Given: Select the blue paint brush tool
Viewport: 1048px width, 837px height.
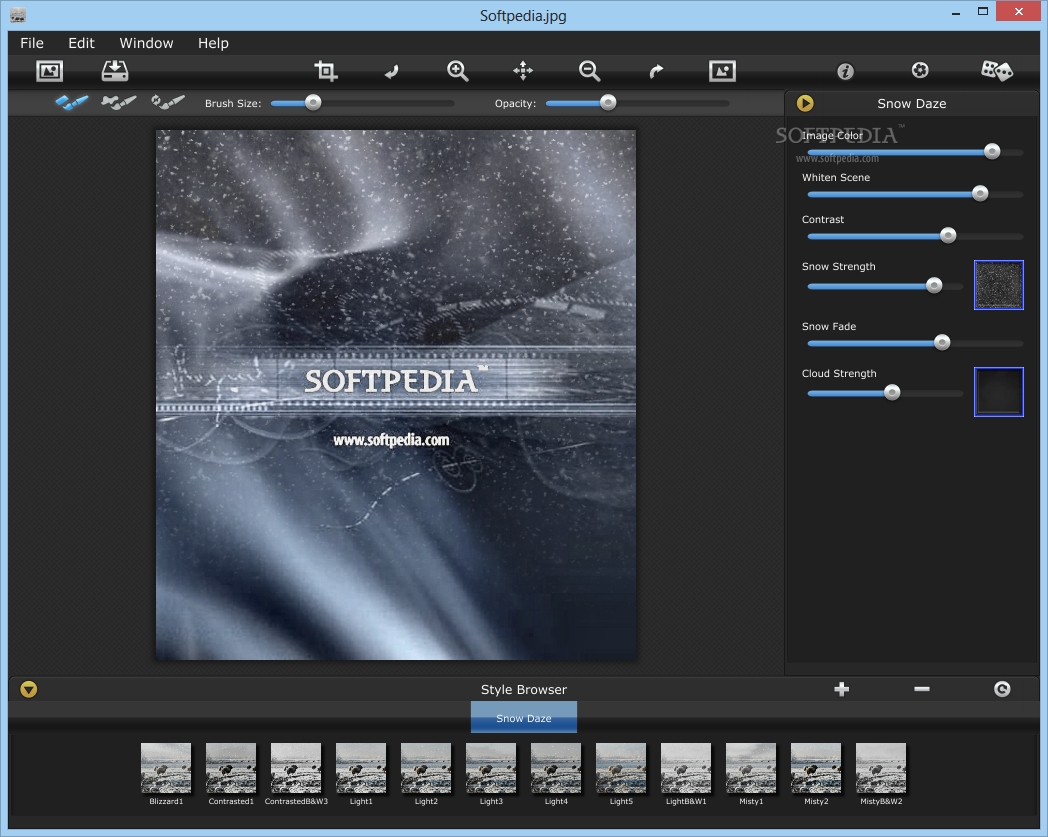Looking at the screenshot, I should [72, 102].
